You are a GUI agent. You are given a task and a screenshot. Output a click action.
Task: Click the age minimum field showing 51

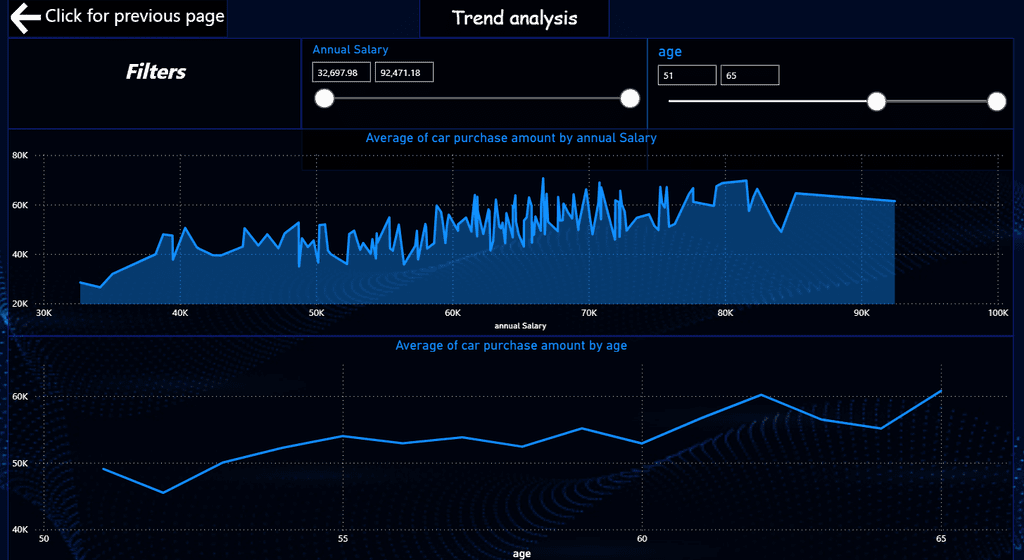[687, 75]
